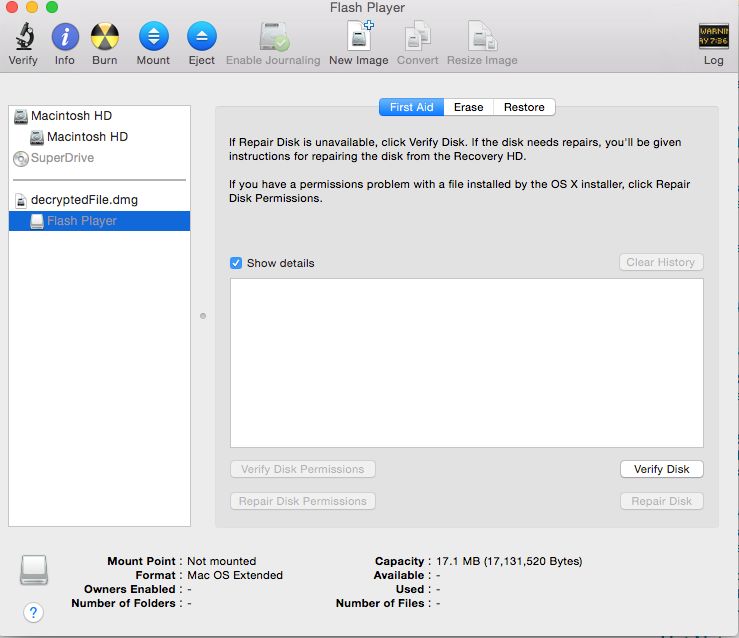The height and width of the screenshot is (638, 739).
Task: Click the 'Not mounted' mount point value
Action: tap(222, 561)
